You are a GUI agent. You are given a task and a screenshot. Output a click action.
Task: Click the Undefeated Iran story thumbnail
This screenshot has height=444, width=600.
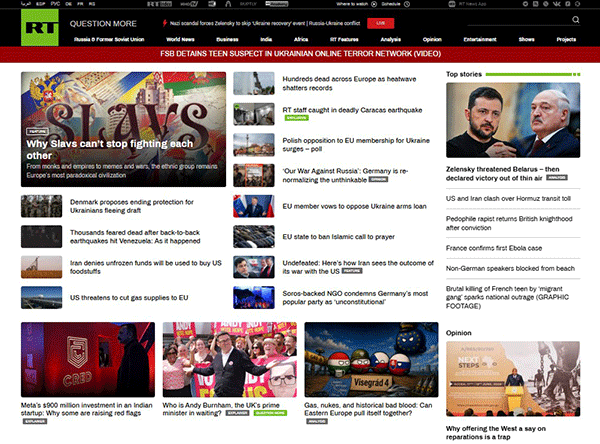[x=254, y=267]
